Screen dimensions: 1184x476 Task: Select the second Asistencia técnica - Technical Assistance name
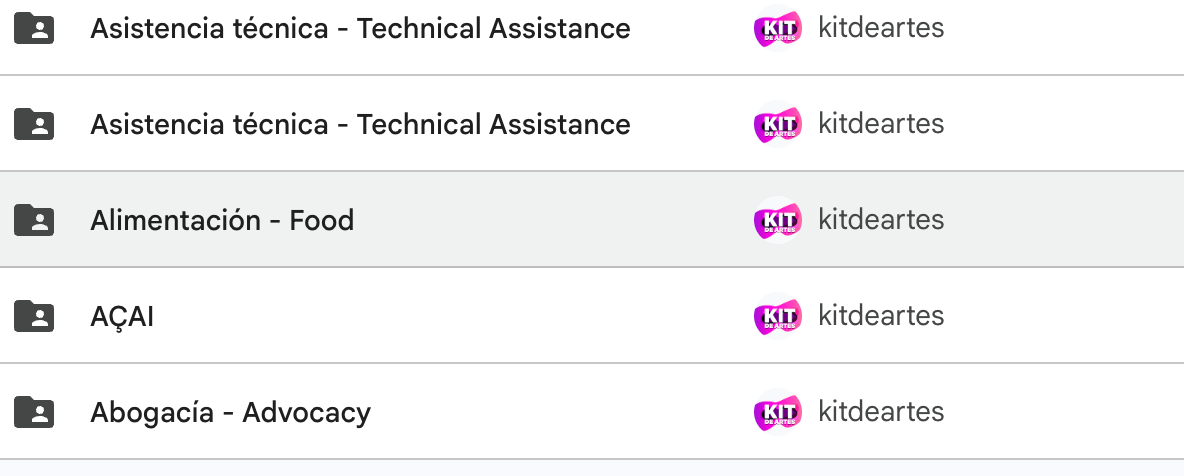click(x=360, y=125)
